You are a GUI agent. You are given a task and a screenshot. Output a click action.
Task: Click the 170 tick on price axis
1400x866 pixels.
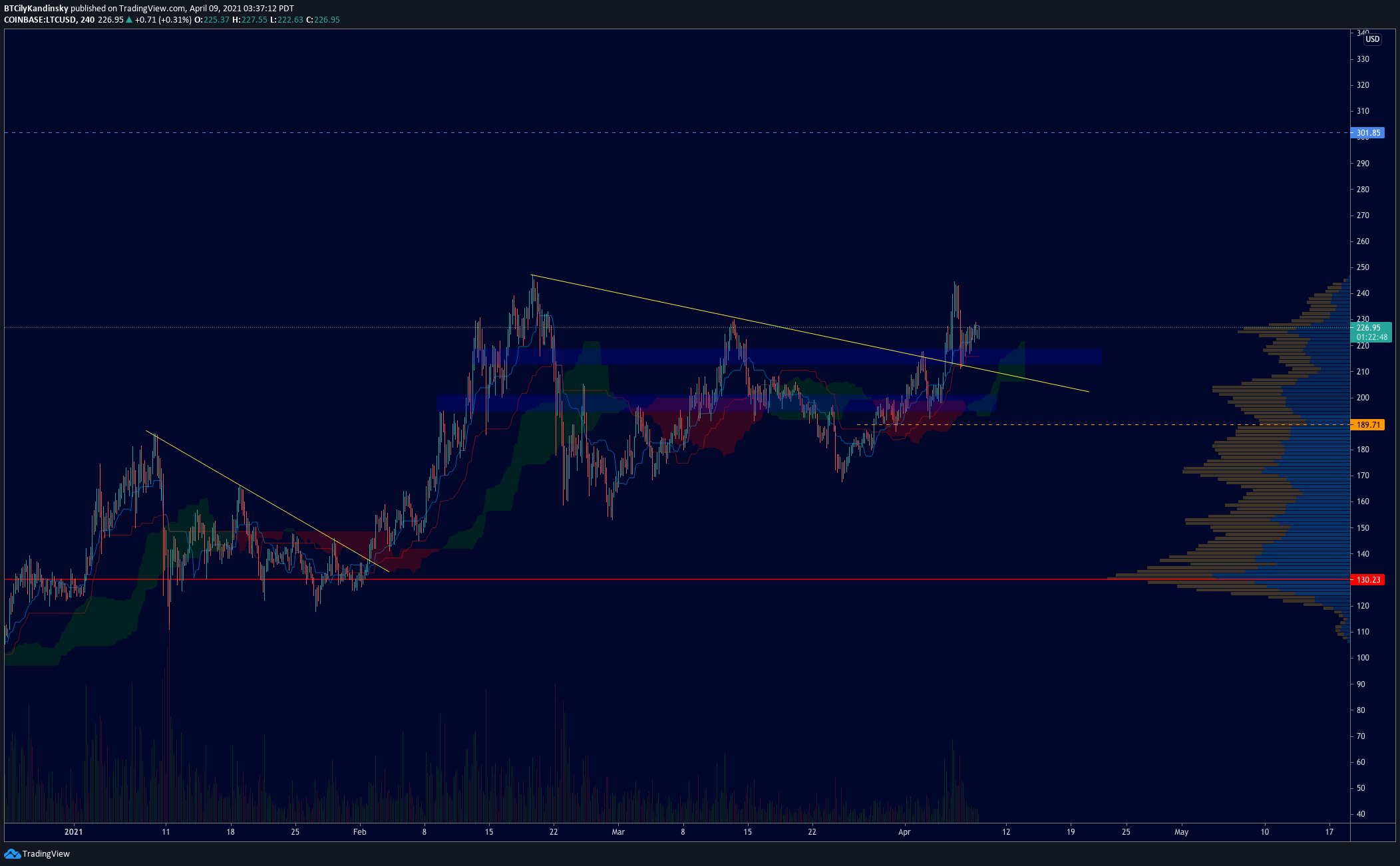click(1363, 476)
